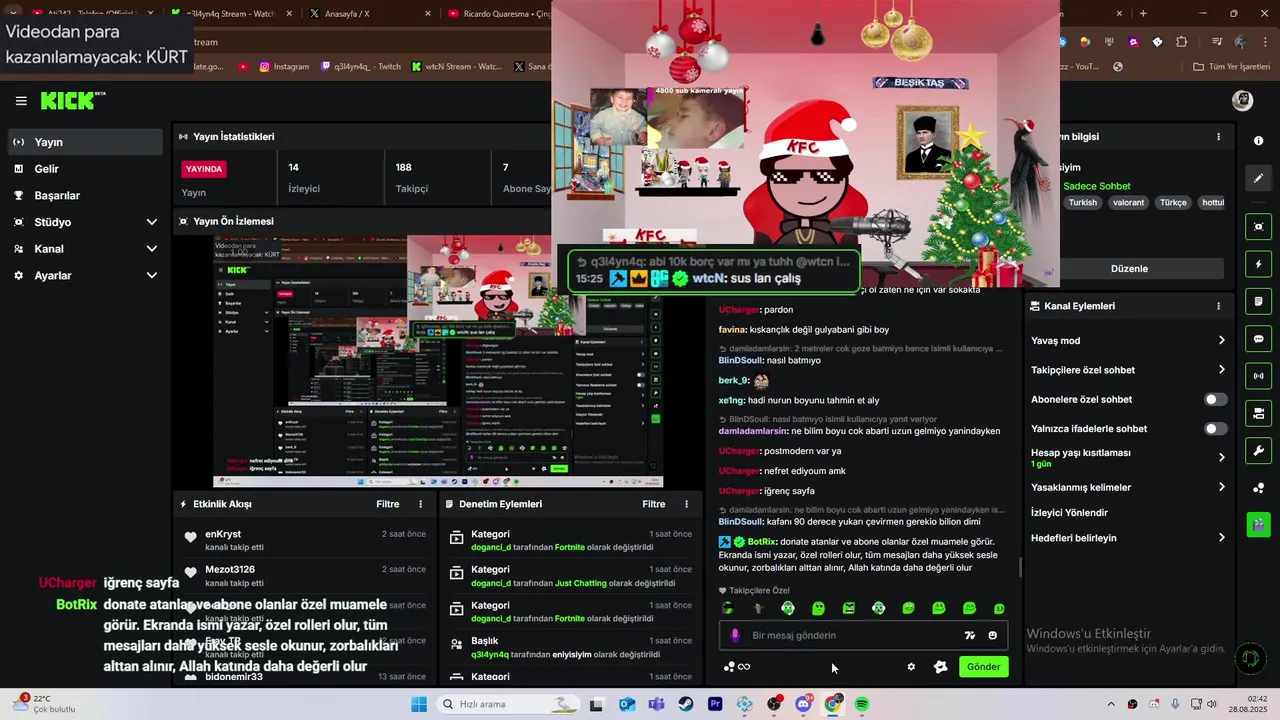The width and height of the screenshot is (1280, 720).
Task: Open the Instagram bookmark
Action: [x=284, y=67]
